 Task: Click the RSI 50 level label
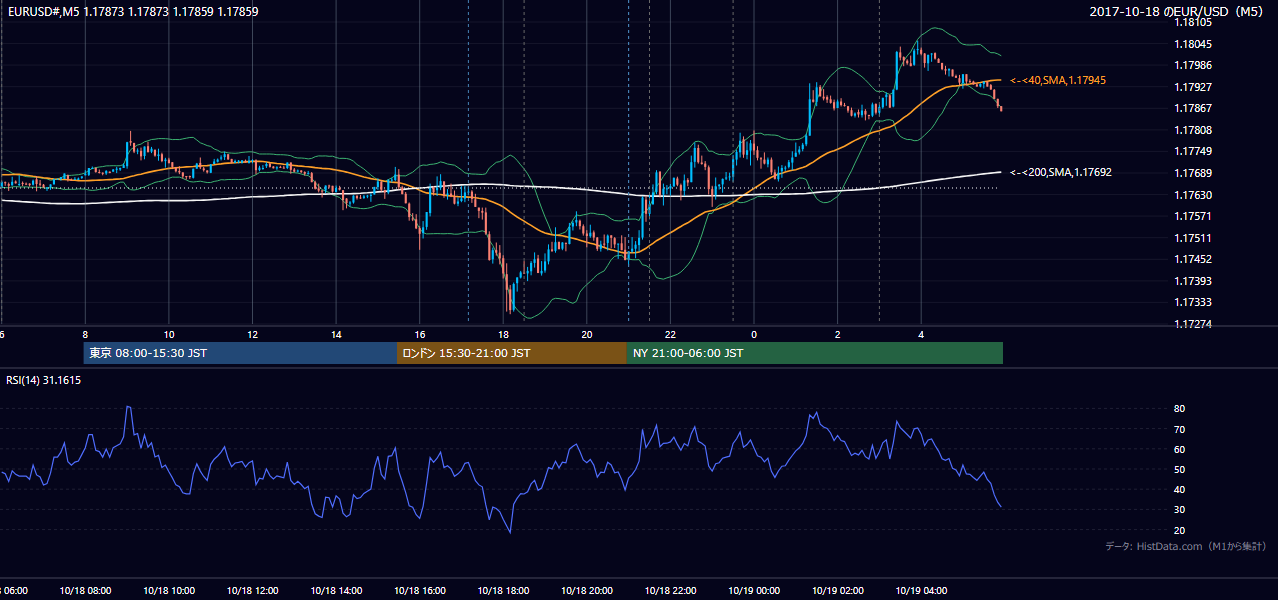tap(1180, 469)
